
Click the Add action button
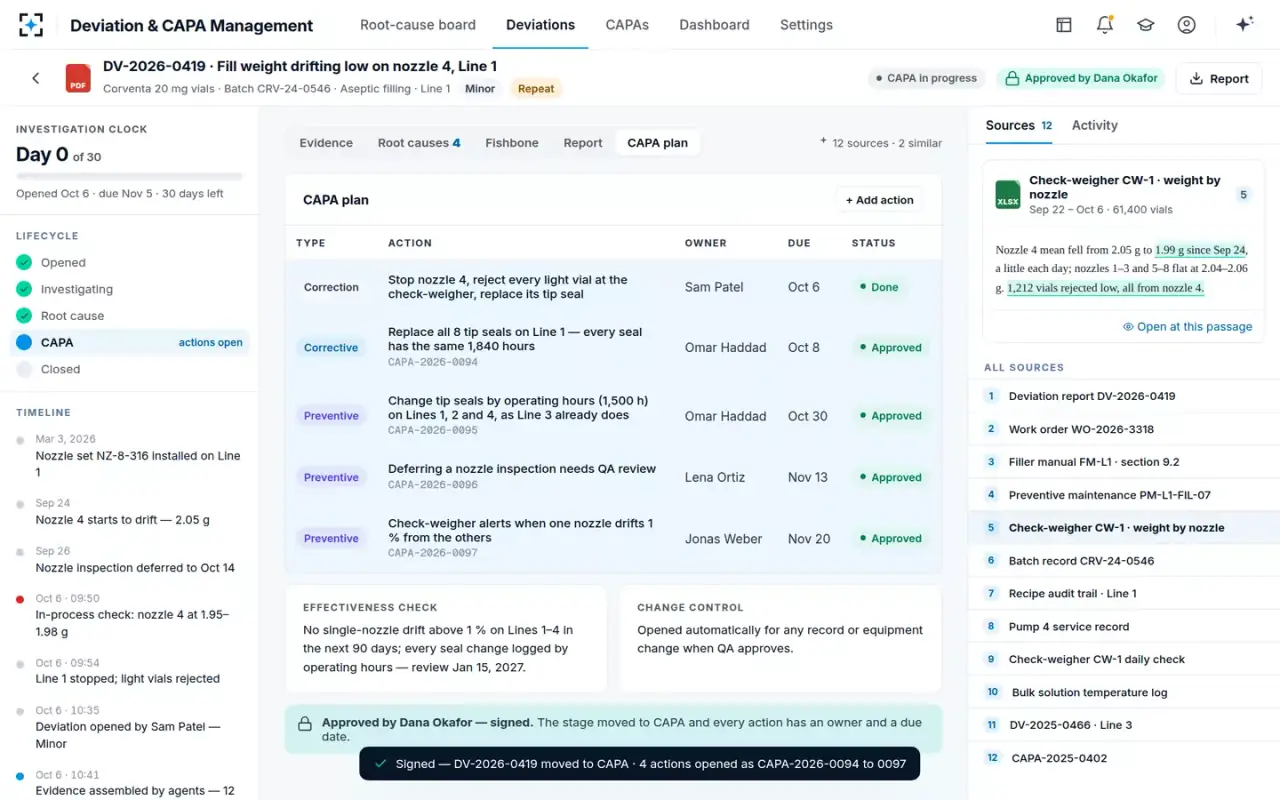(880, 200)
